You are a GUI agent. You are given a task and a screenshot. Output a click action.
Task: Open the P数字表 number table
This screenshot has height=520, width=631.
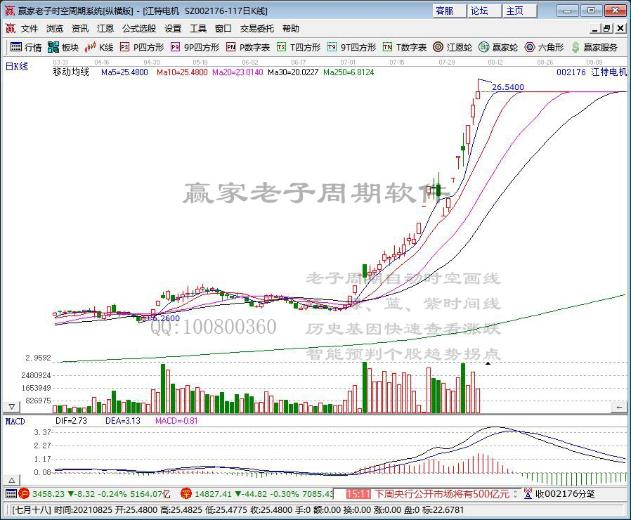(x=231, y=47)
